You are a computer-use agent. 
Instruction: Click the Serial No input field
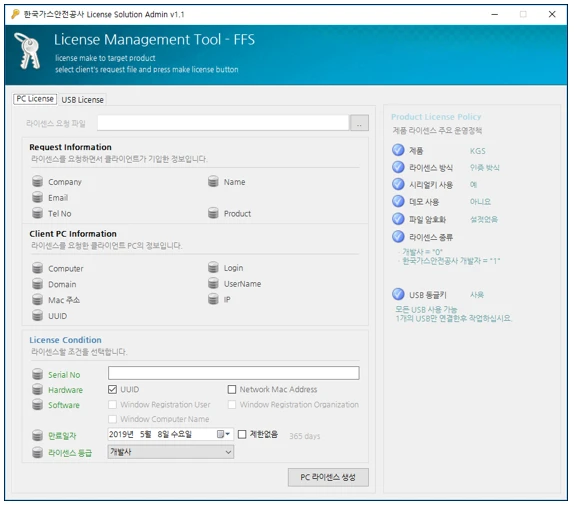click(x=234, y=373)
